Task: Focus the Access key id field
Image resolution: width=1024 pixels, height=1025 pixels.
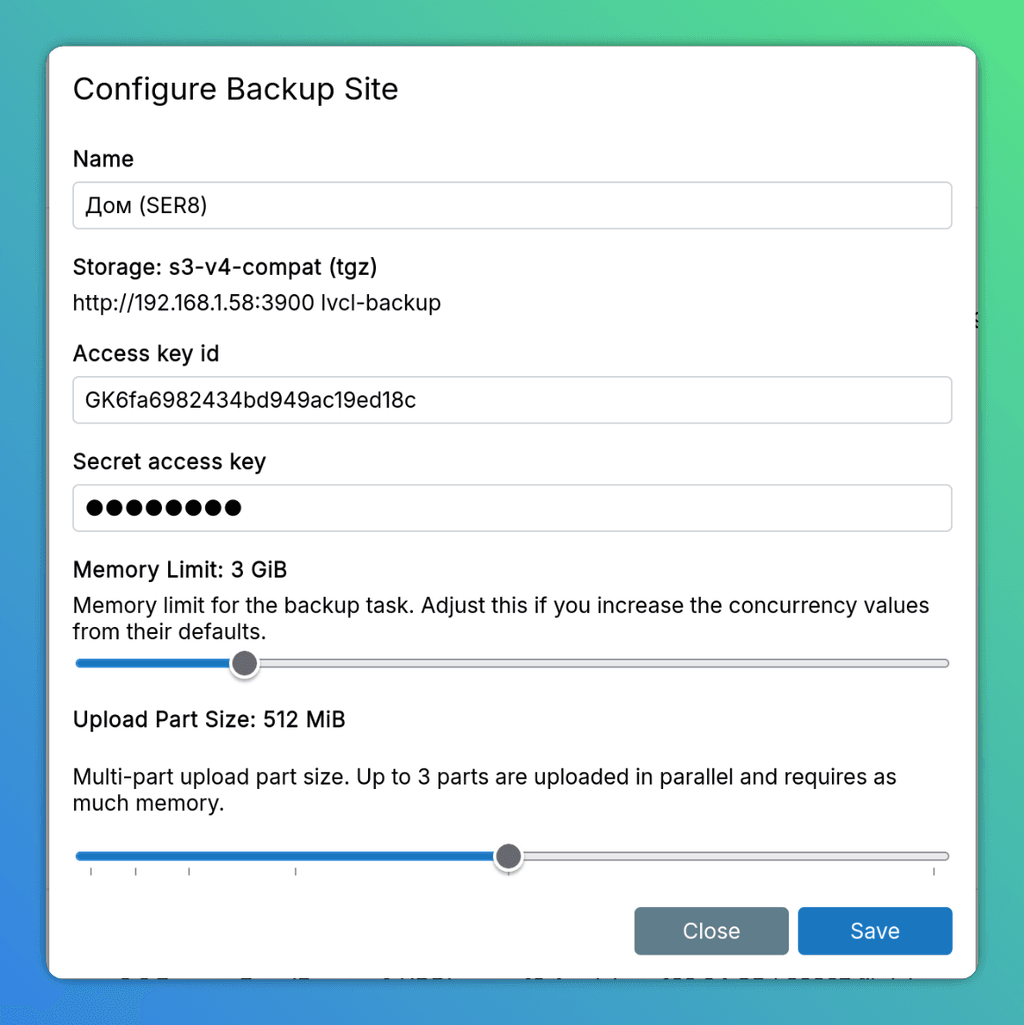Action: click(x=511, y=400)
